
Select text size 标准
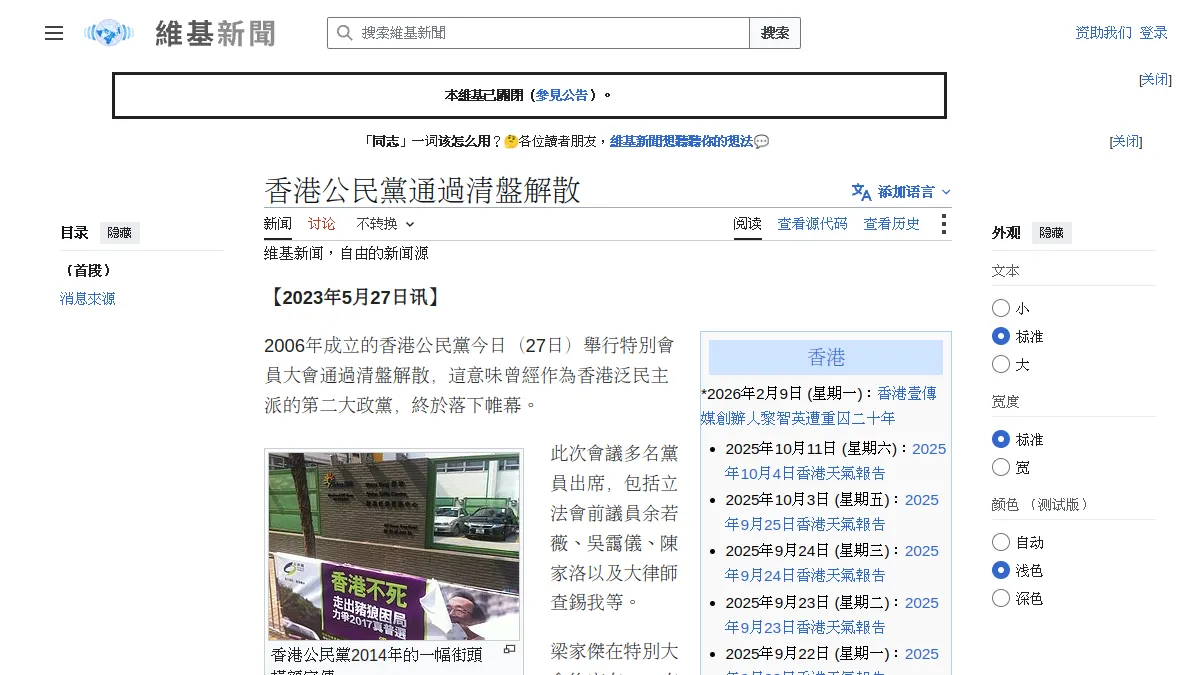pos(1001,336)
